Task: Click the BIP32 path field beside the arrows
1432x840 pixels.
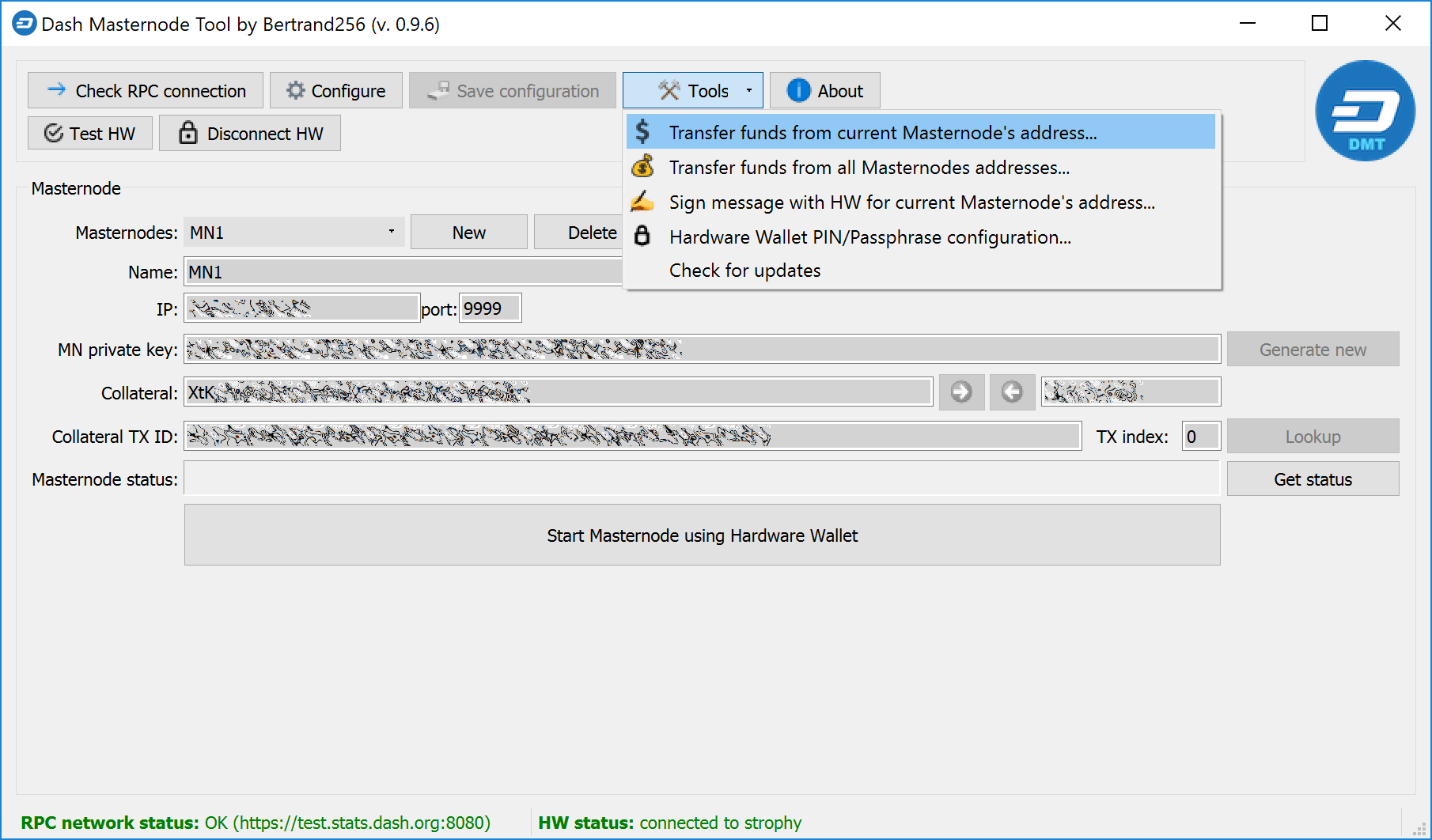Action: coord(1131,392)
